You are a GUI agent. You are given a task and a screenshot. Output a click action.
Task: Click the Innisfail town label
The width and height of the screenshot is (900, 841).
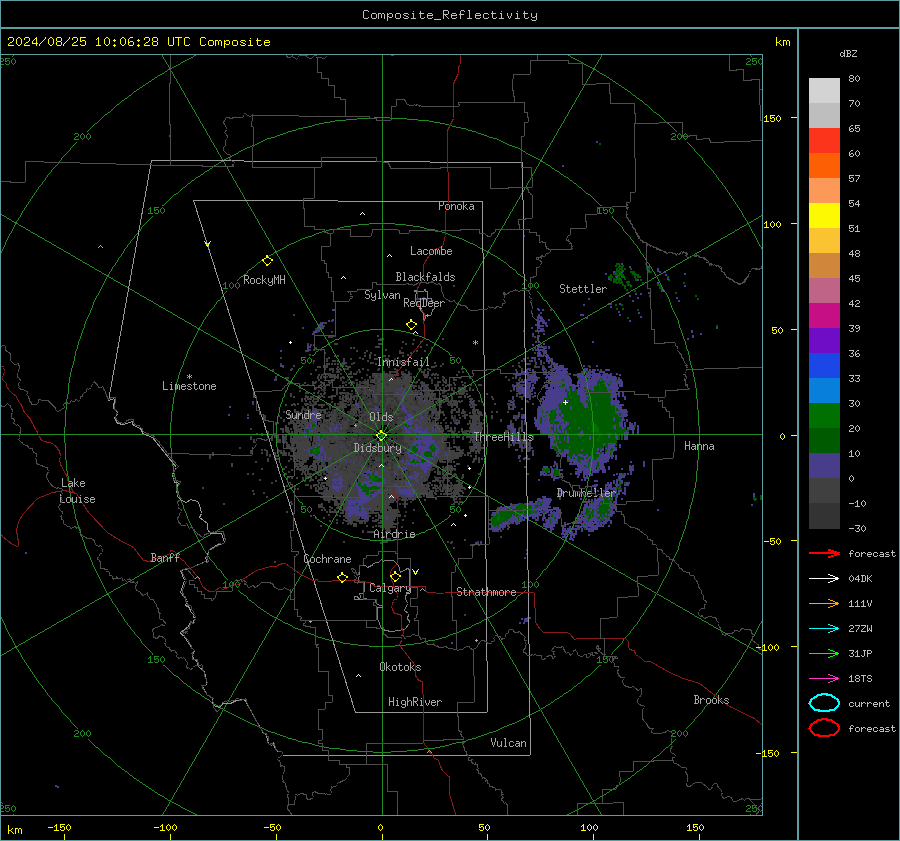click(x=403, y=362)
